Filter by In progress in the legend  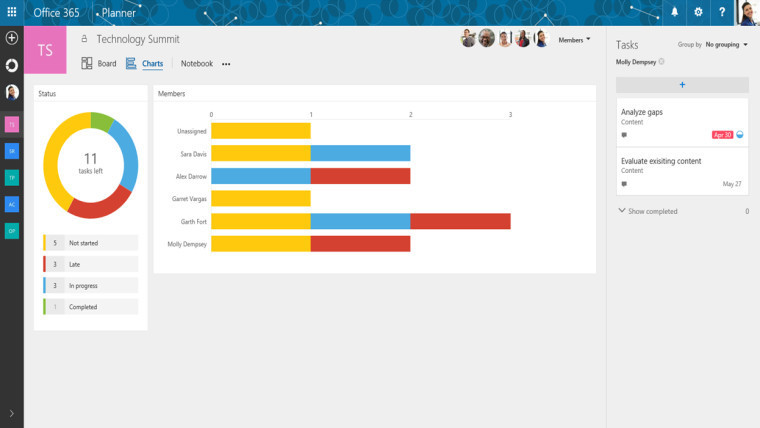(91, 285)
